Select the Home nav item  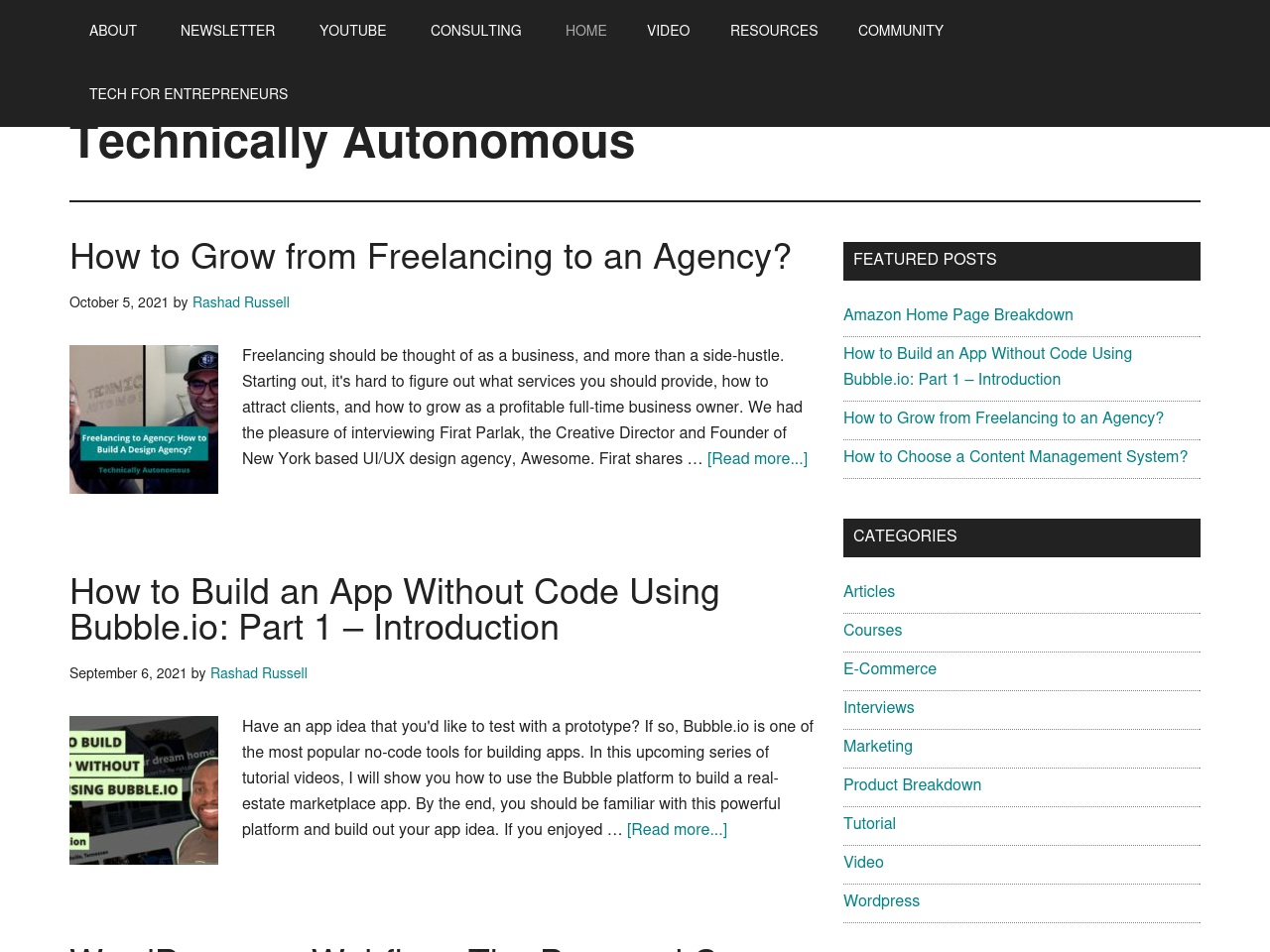coord(585,31)
